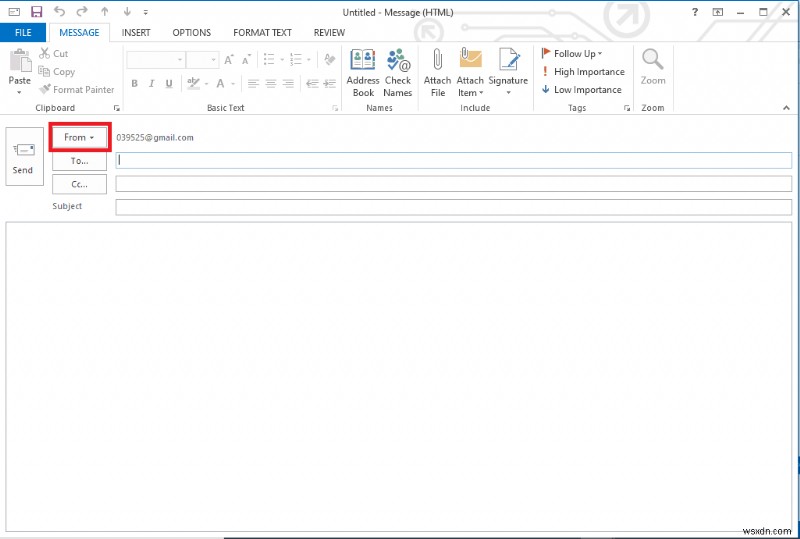The image size is (800, 539).
Task: Open the OPTIONS tab
Action: 191,33
